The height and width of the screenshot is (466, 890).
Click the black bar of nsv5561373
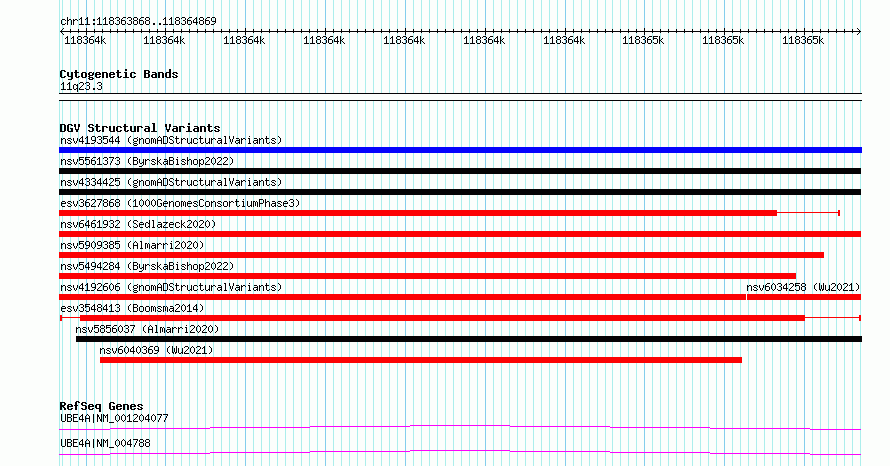pyautogui.click(x=460, y=171)
